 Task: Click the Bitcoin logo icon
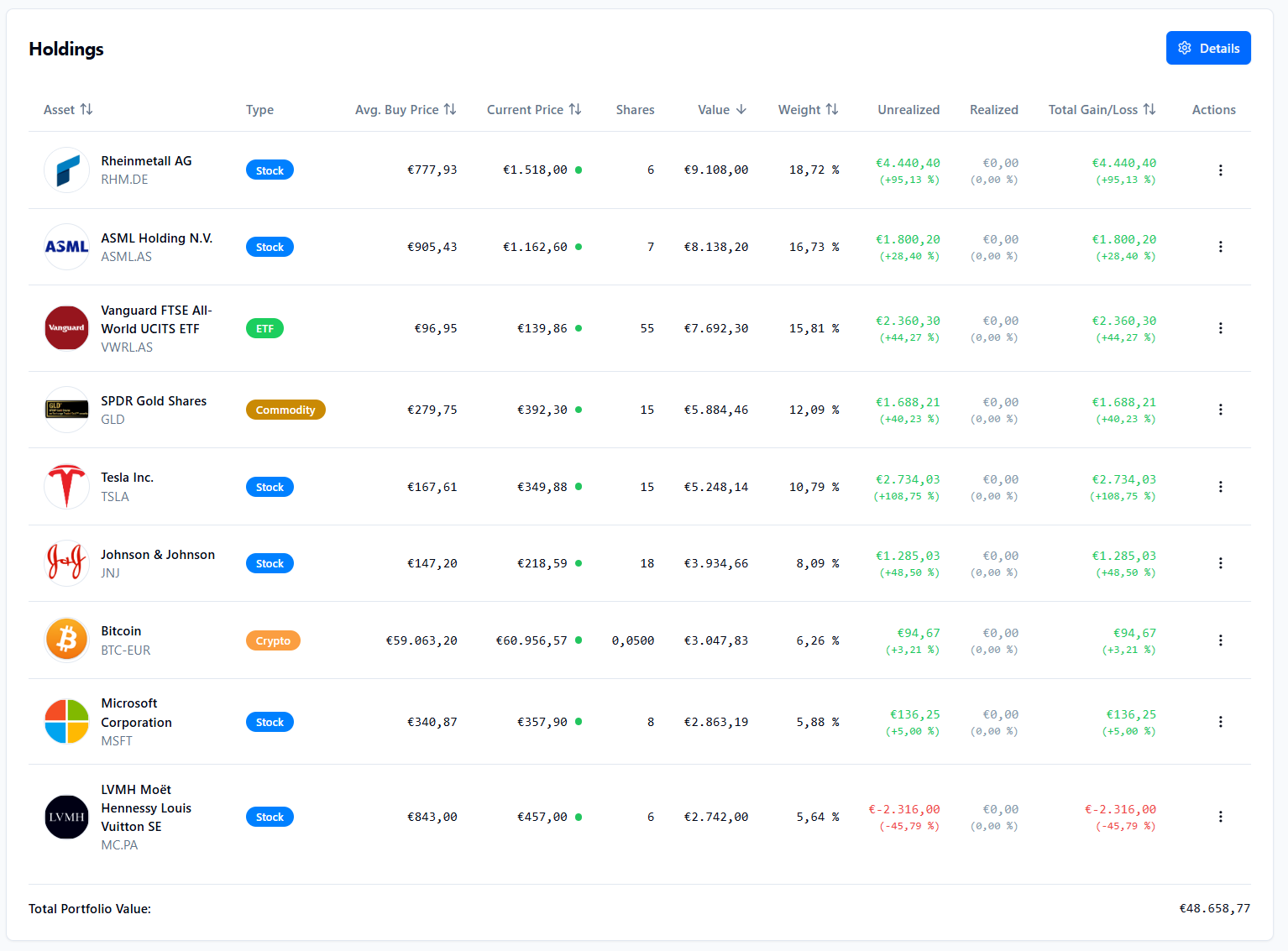[66, 640]
